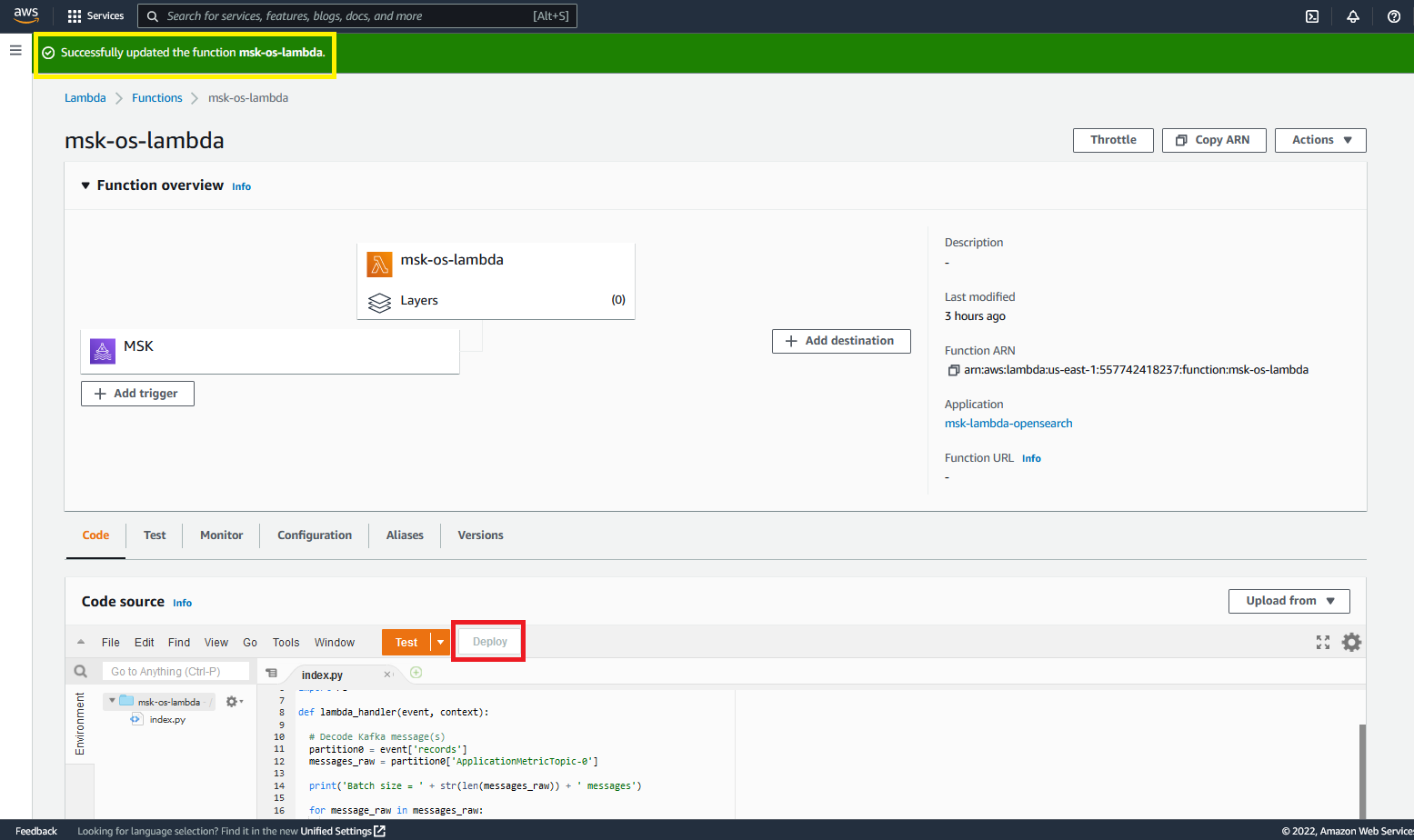This screenshot has height=840, width=1414.
Task: Open the Aliases tab
Action: pyautogui.click(x=405, y=535)
